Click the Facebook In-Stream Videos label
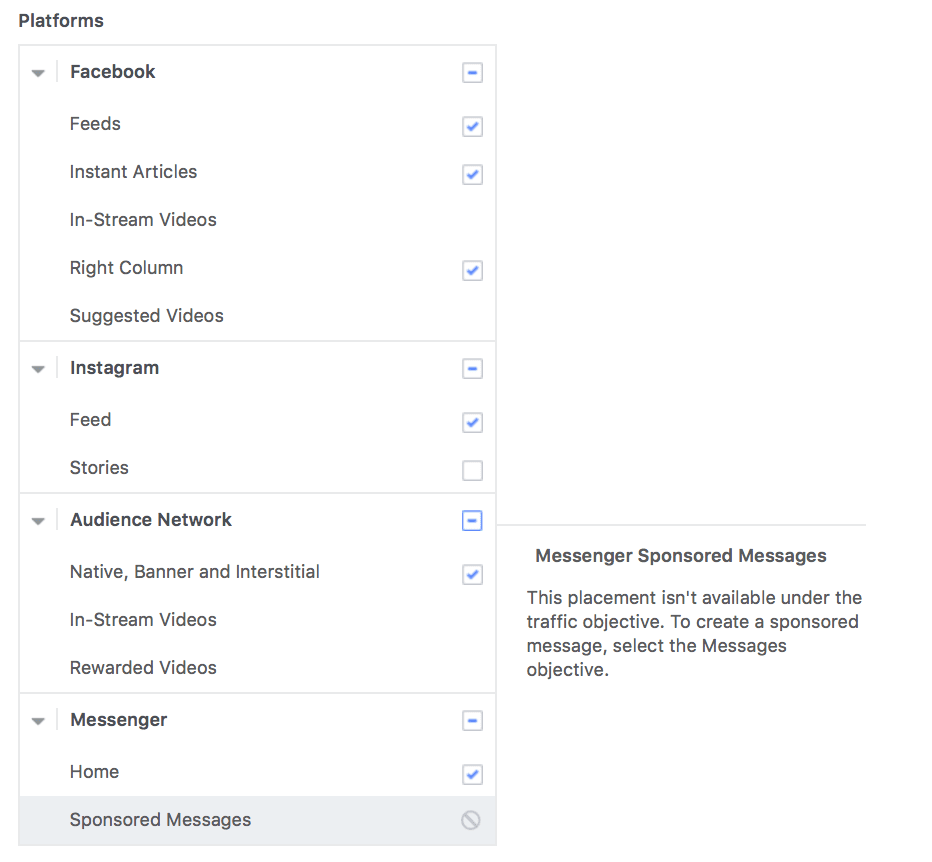932x862 pixels. coord(143,220)
